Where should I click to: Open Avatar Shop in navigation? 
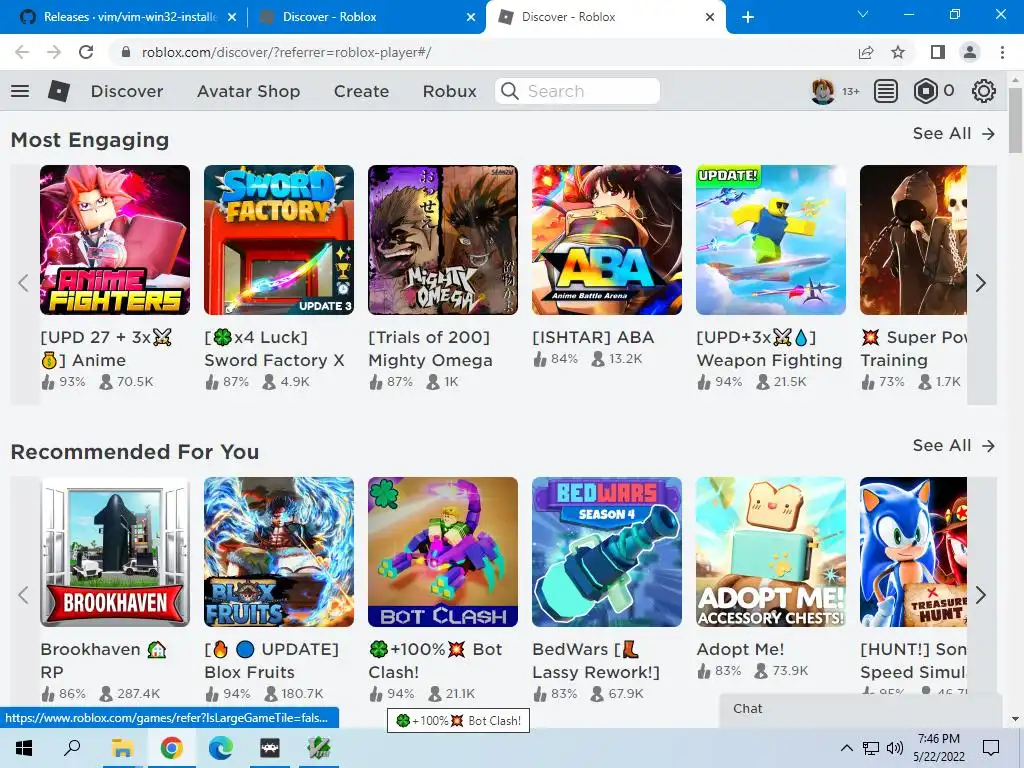pos(249,91)
